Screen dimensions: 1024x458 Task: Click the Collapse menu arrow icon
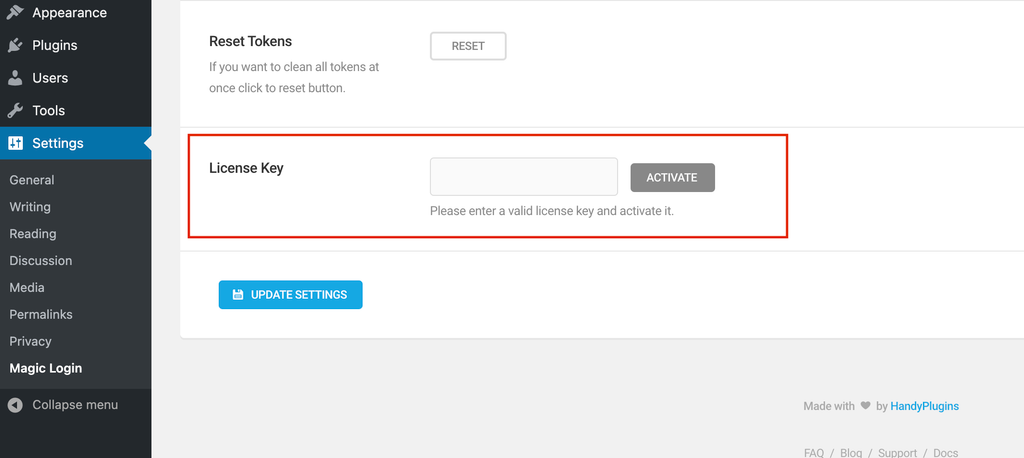(15, 405)
